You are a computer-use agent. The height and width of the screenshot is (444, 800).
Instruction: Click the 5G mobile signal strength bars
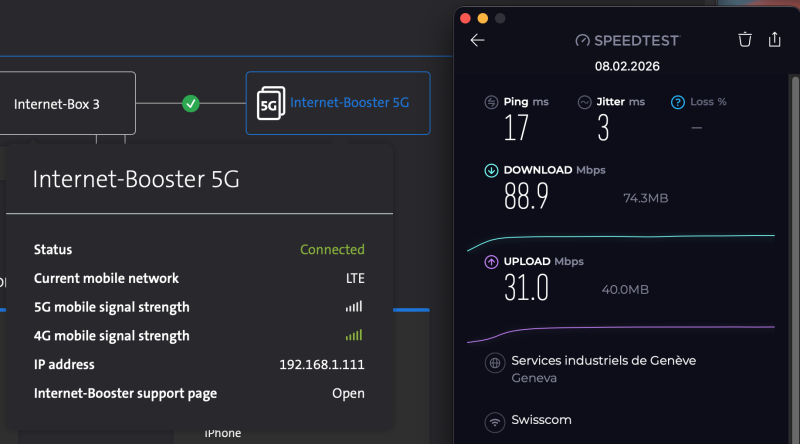[354, 307]
